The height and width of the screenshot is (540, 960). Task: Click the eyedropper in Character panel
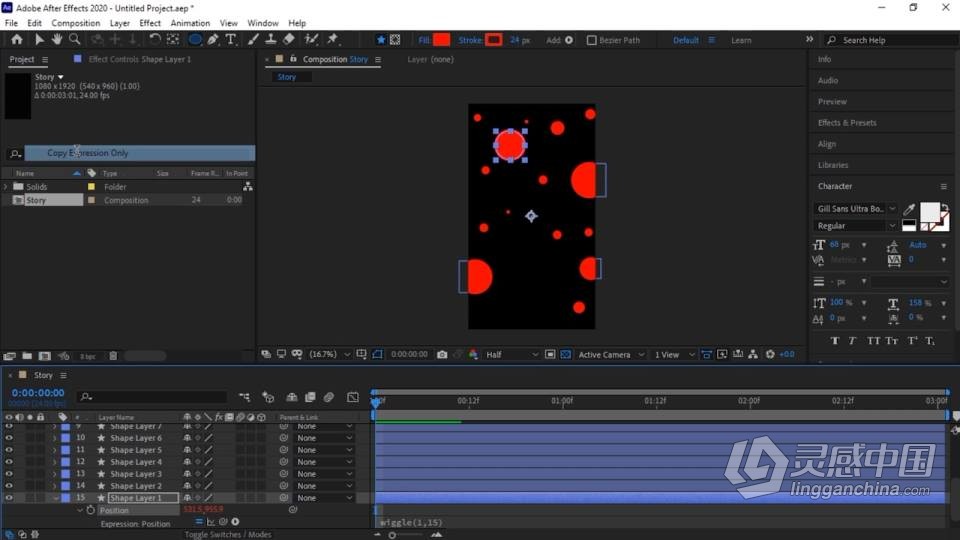(909, 210)
